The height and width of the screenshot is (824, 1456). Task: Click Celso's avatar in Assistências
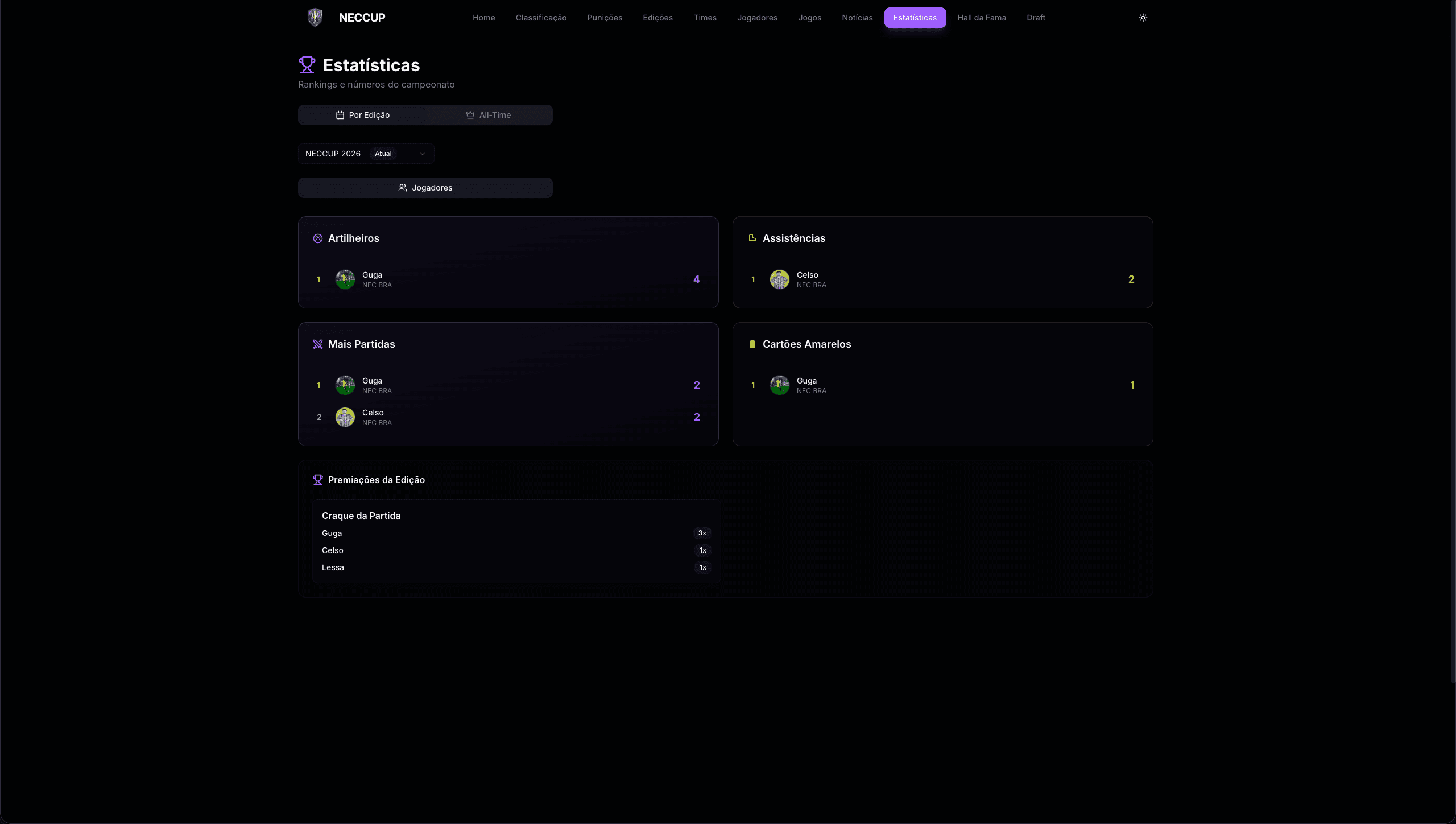[780, 279]
